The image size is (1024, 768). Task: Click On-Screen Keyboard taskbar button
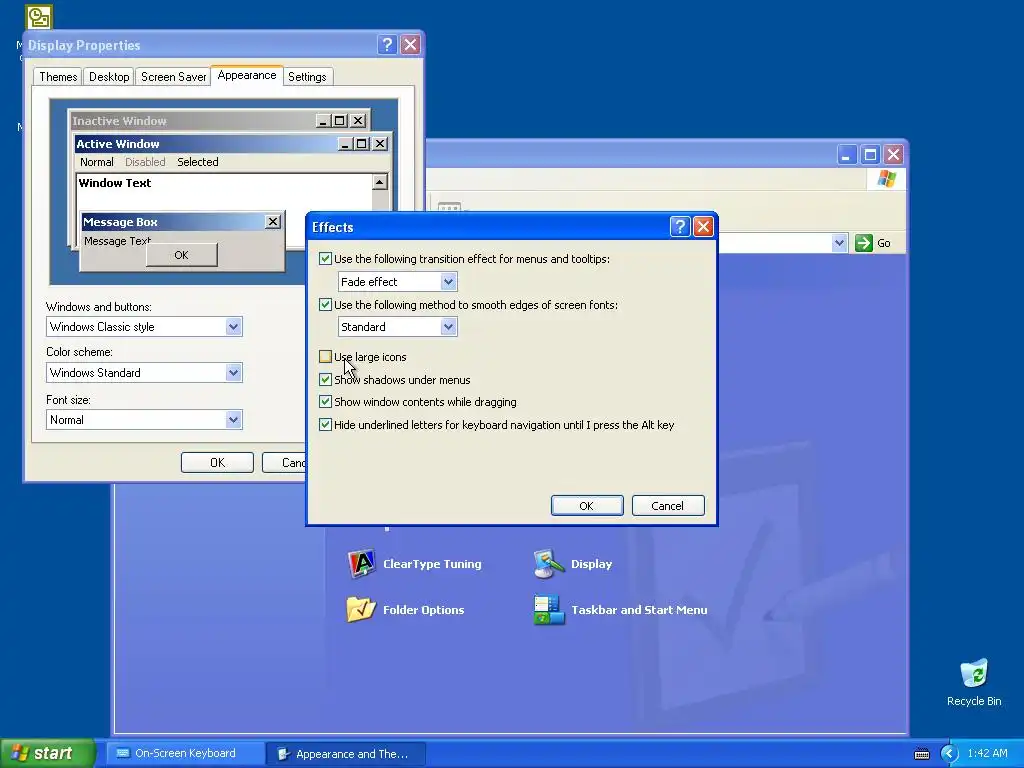[x=185, y=753]
